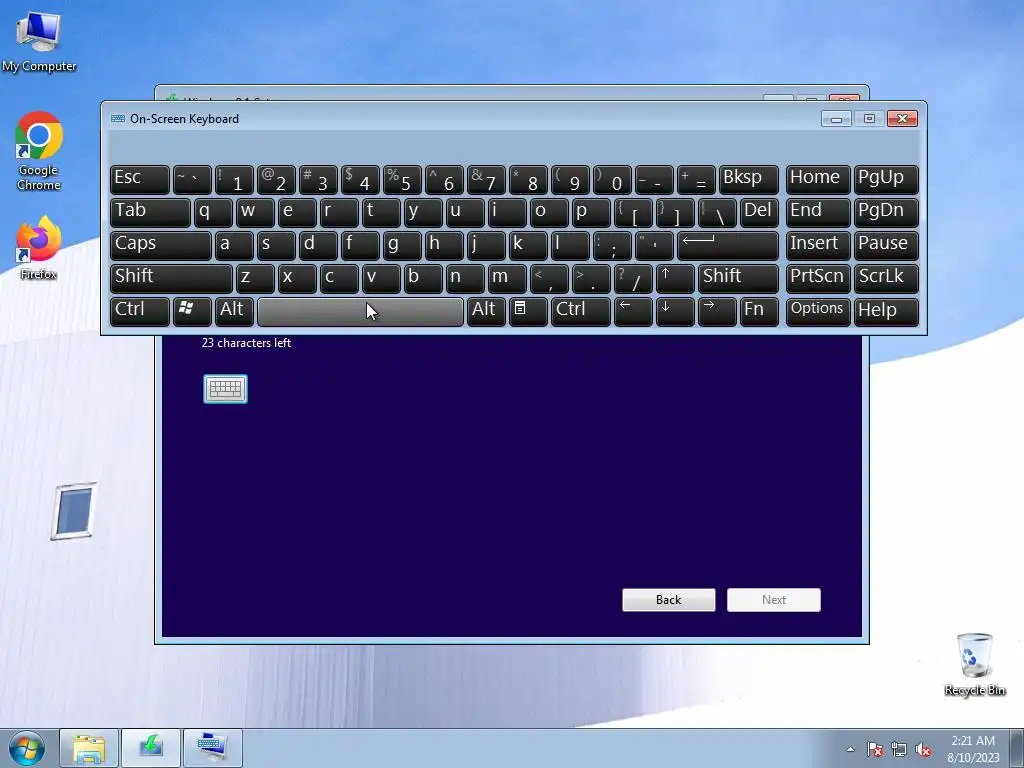This screenshot has height=768, width=1024.
Task: Click the Windows Start button
Action: (26, 748)
